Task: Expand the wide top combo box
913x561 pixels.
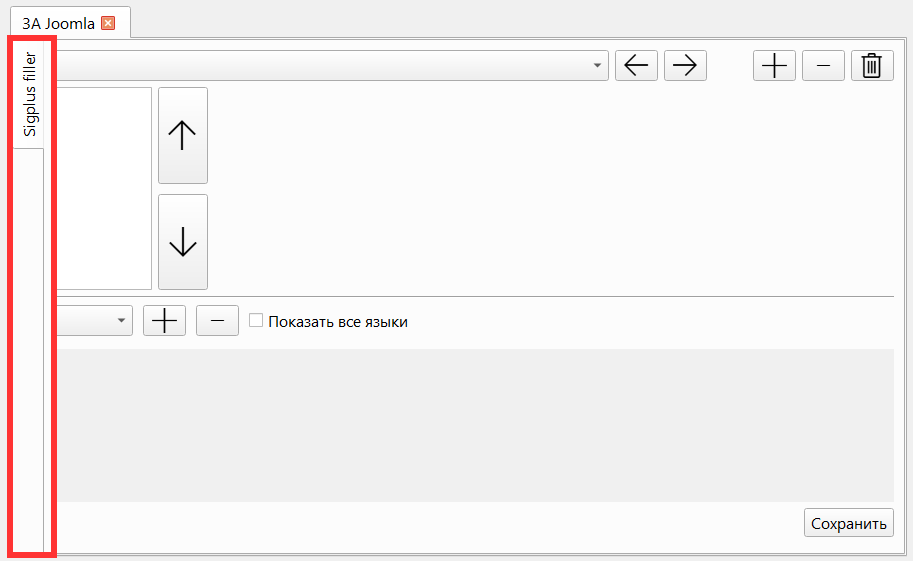Action: click(x=333, y=65)
